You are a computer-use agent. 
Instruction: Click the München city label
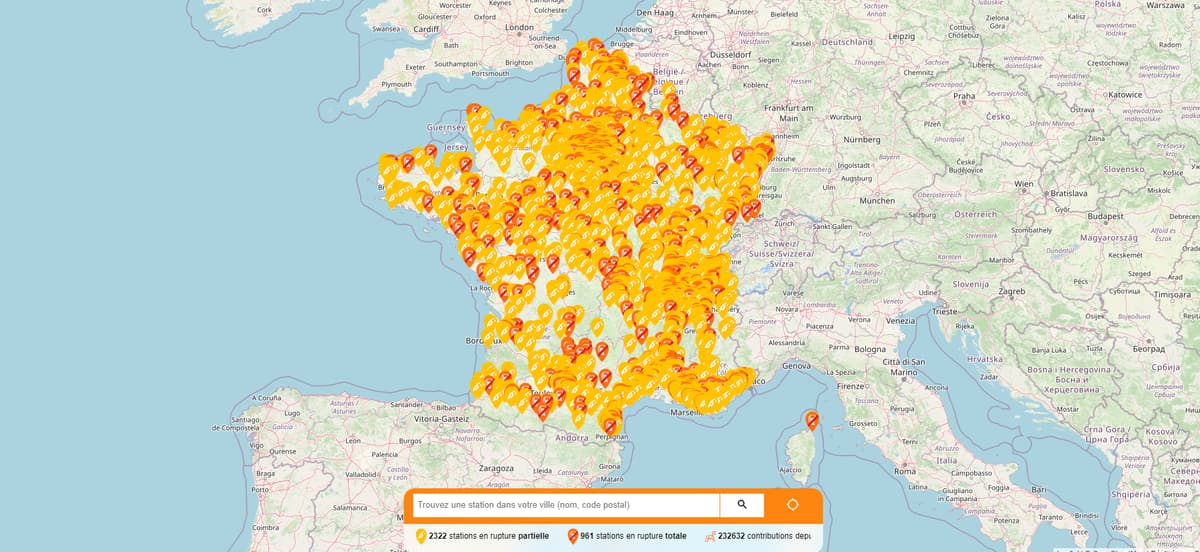(877, 201)
